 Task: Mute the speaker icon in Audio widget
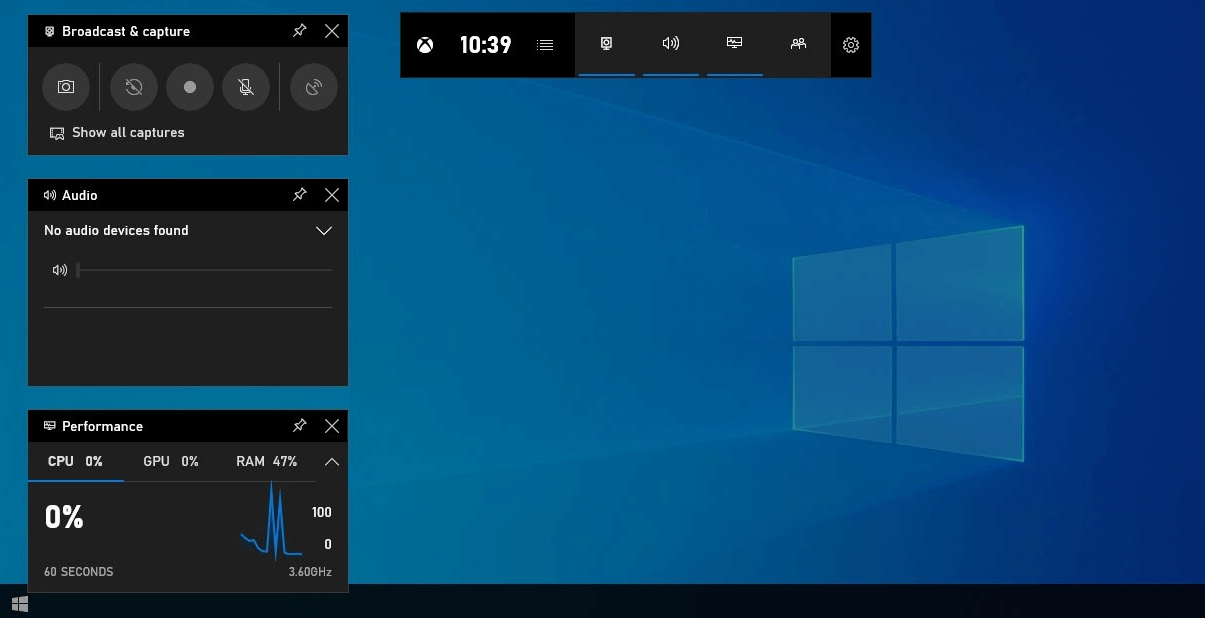coord(60,270)
